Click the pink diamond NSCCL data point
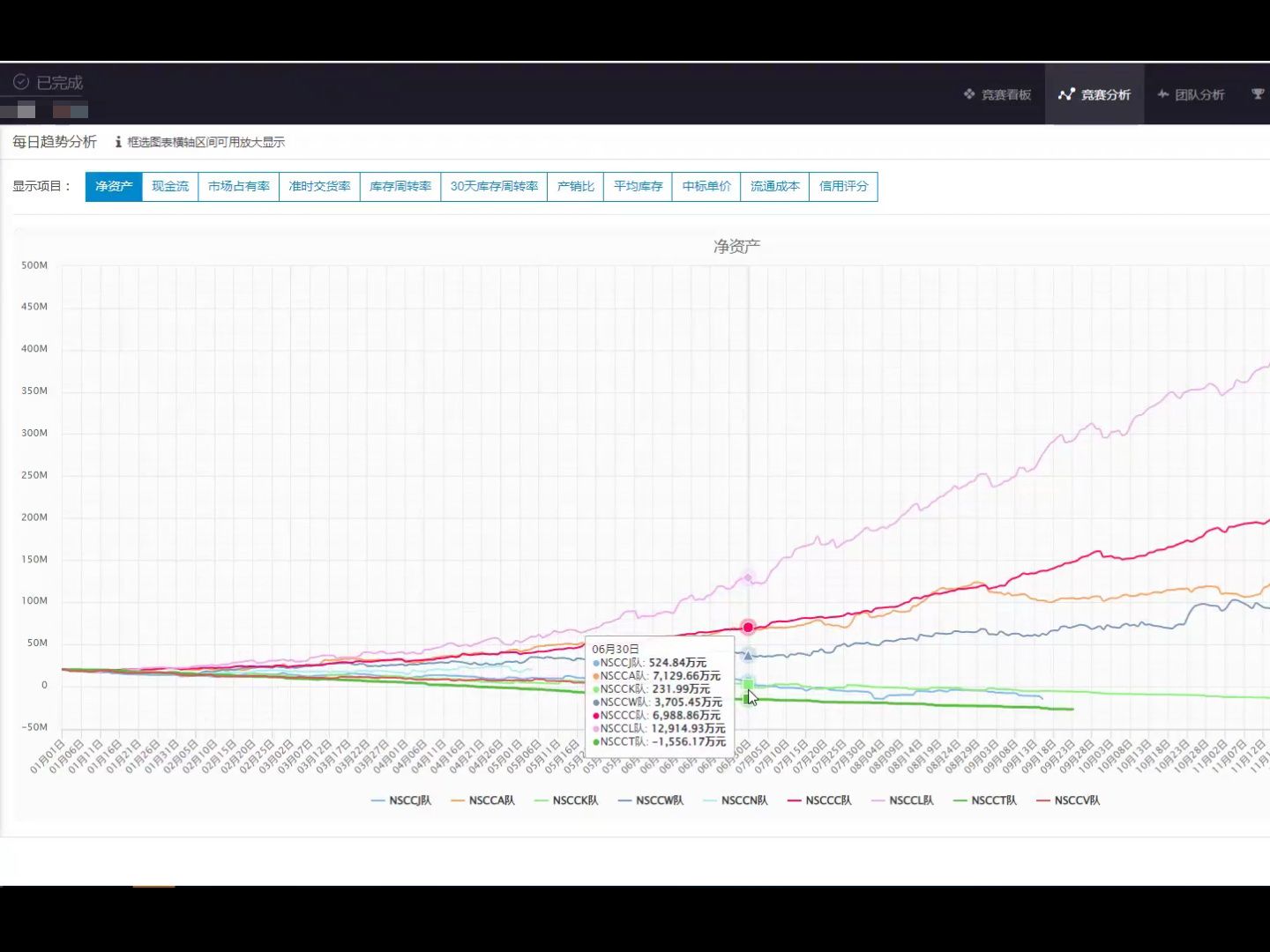 748,578
